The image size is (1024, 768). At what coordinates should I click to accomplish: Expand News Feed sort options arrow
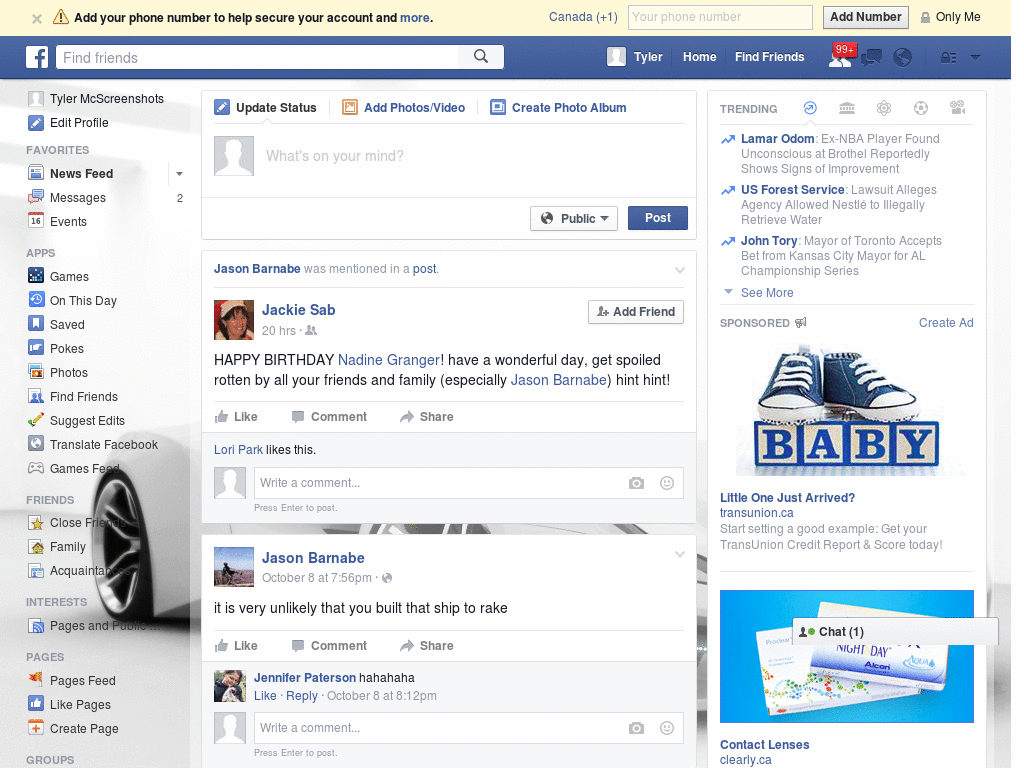[x=179, y=174]
